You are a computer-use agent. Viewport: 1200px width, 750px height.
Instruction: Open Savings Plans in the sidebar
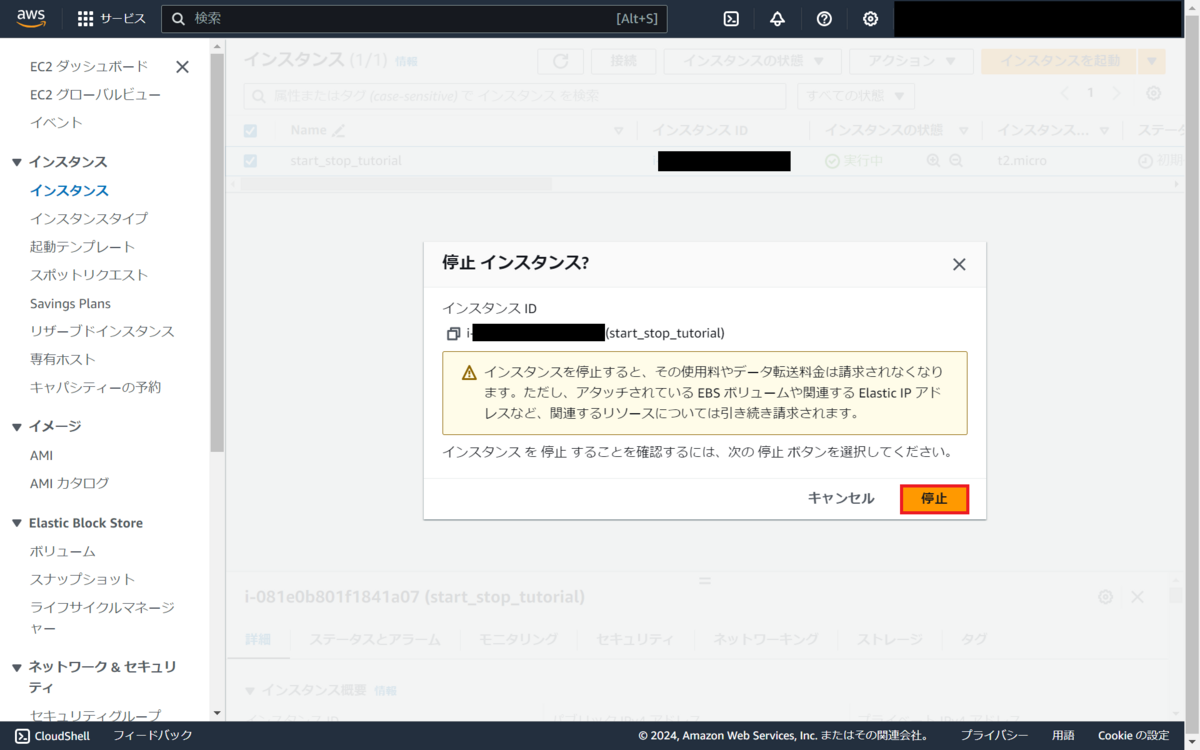70,303
